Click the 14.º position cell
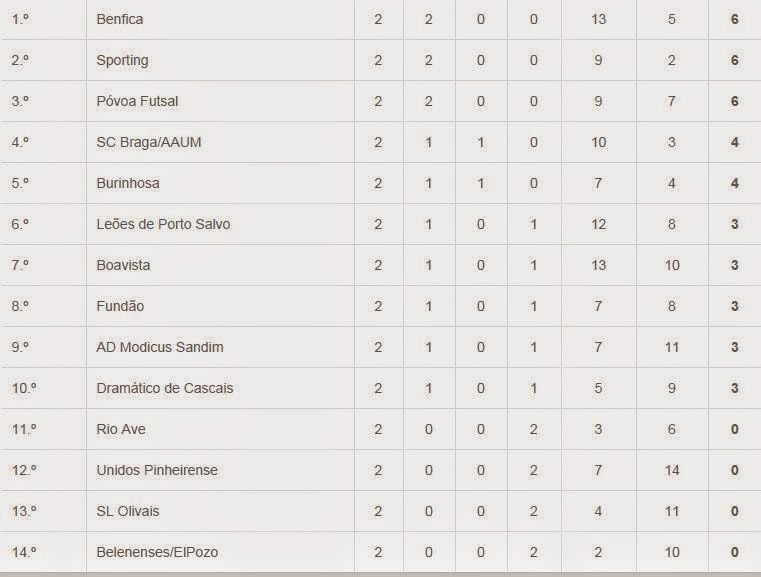The width and height of the screenshot is (761, 577). [44, 552]
